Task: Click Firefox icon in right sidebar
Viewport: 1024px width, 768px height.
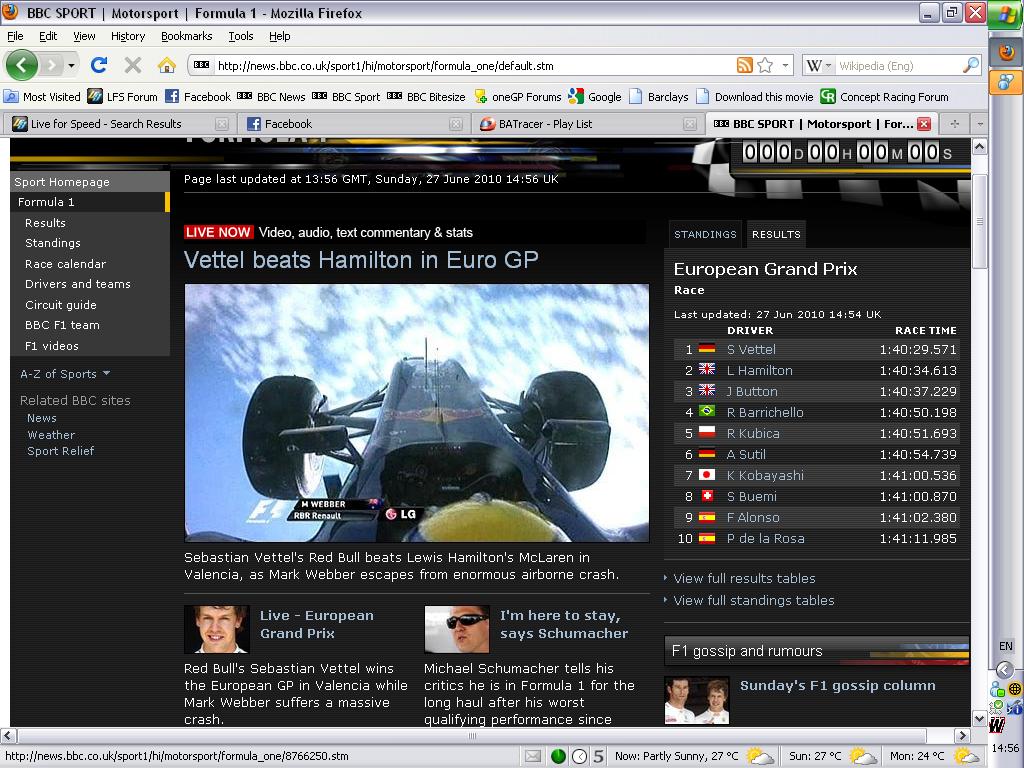Action: point(1006,52)
